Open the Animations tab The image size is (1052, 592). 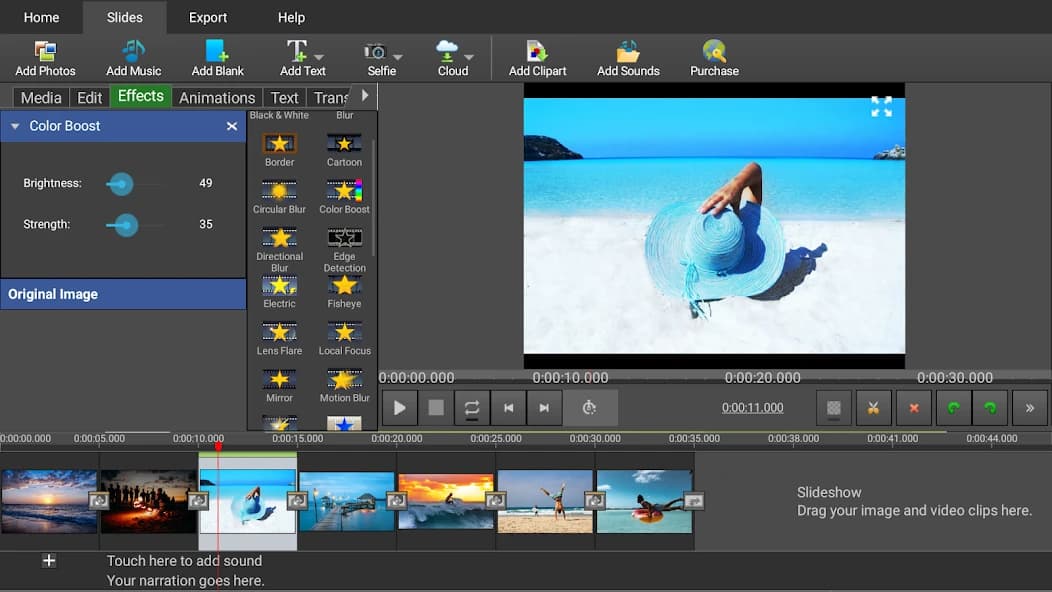coord(217,97)
